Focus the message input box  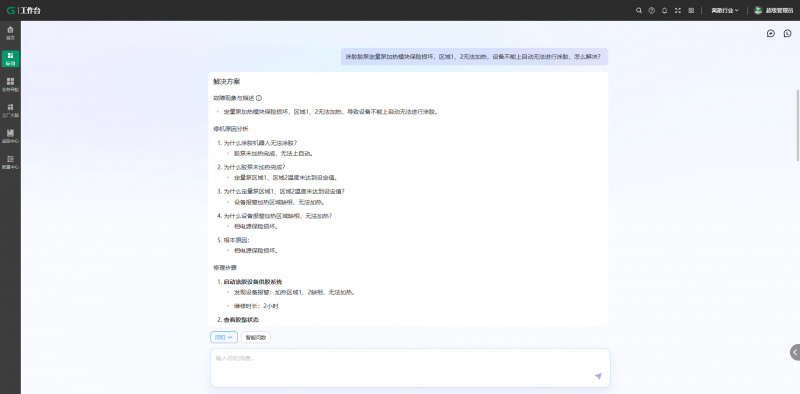(410, 368)
